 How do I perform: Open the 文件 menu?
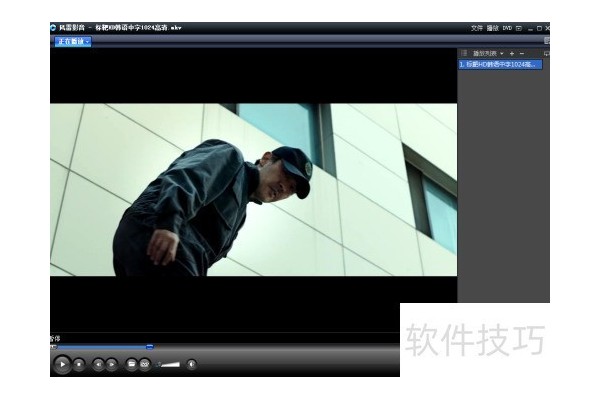(476, 28)
